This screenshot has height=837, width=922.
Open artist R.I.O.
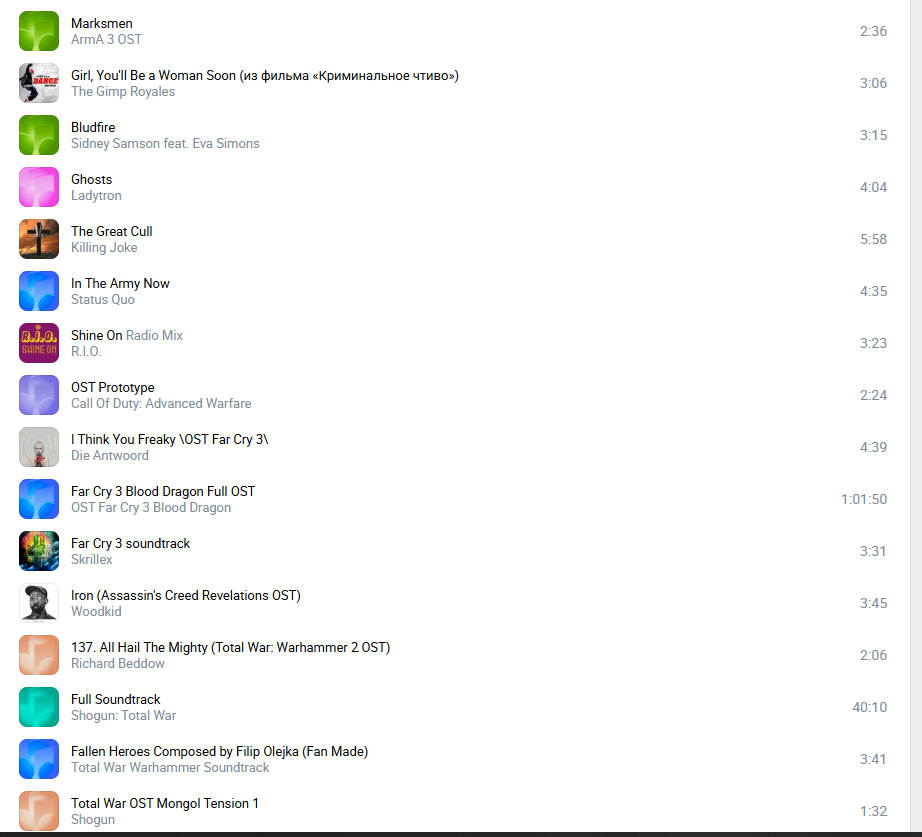coord(86,352)
